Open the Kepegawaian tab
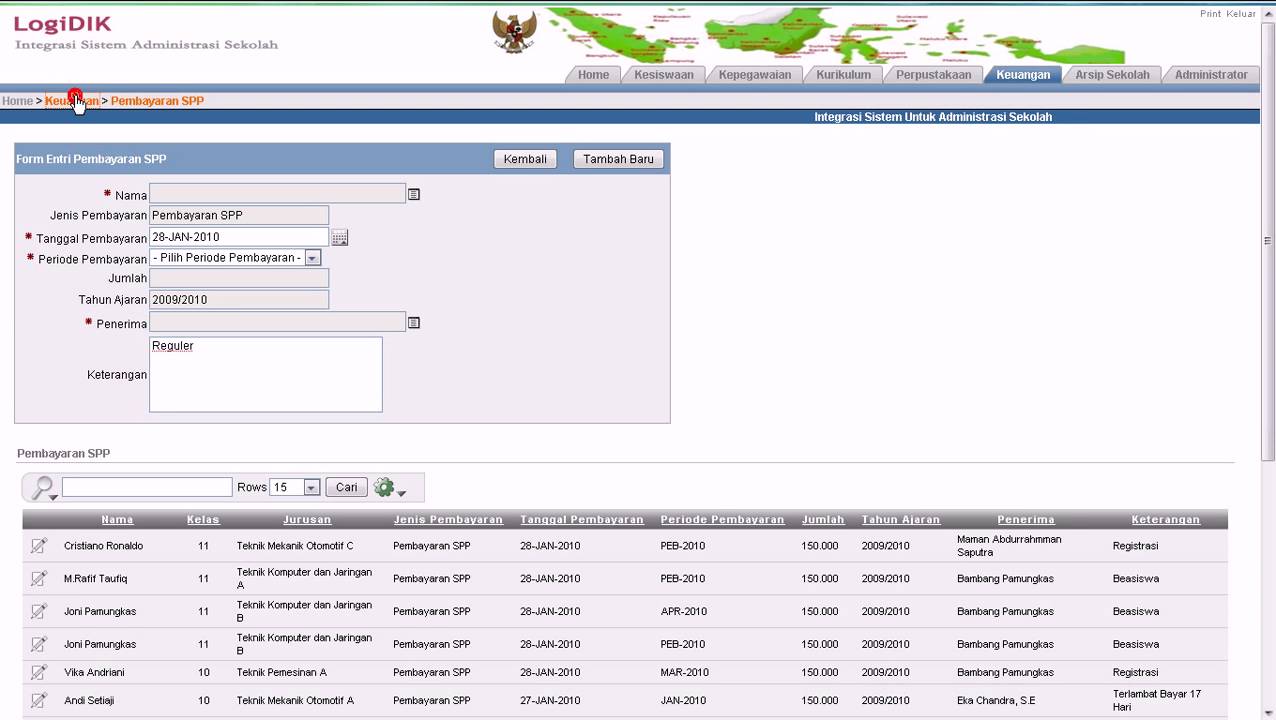 click(x=754, y=75)
